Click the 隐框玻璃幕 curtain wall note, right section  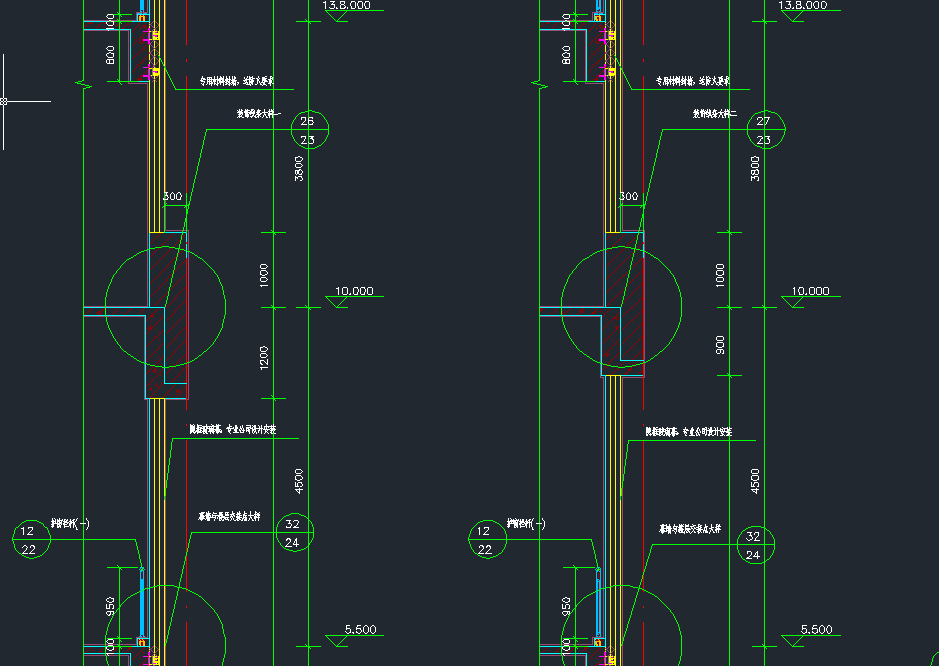pos(689,431)
